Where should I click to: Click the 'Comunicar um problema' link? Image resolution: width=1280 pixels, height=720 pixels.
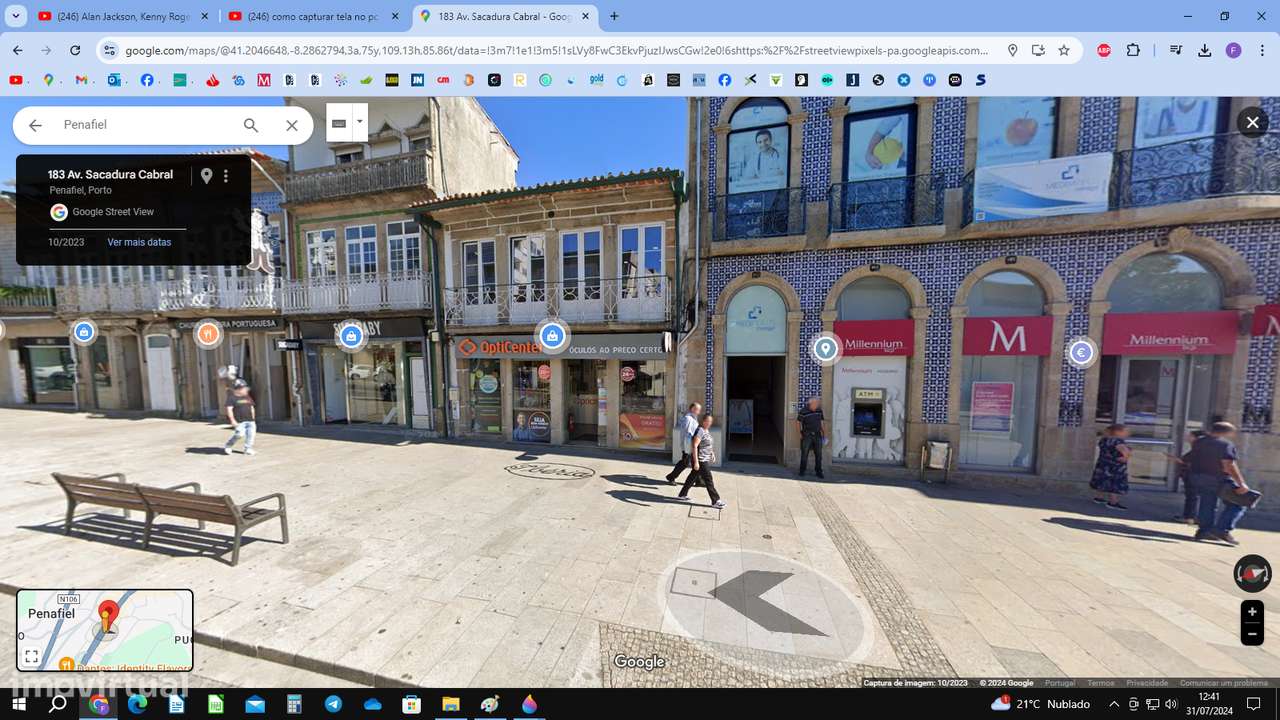[x=1224, y=682]
